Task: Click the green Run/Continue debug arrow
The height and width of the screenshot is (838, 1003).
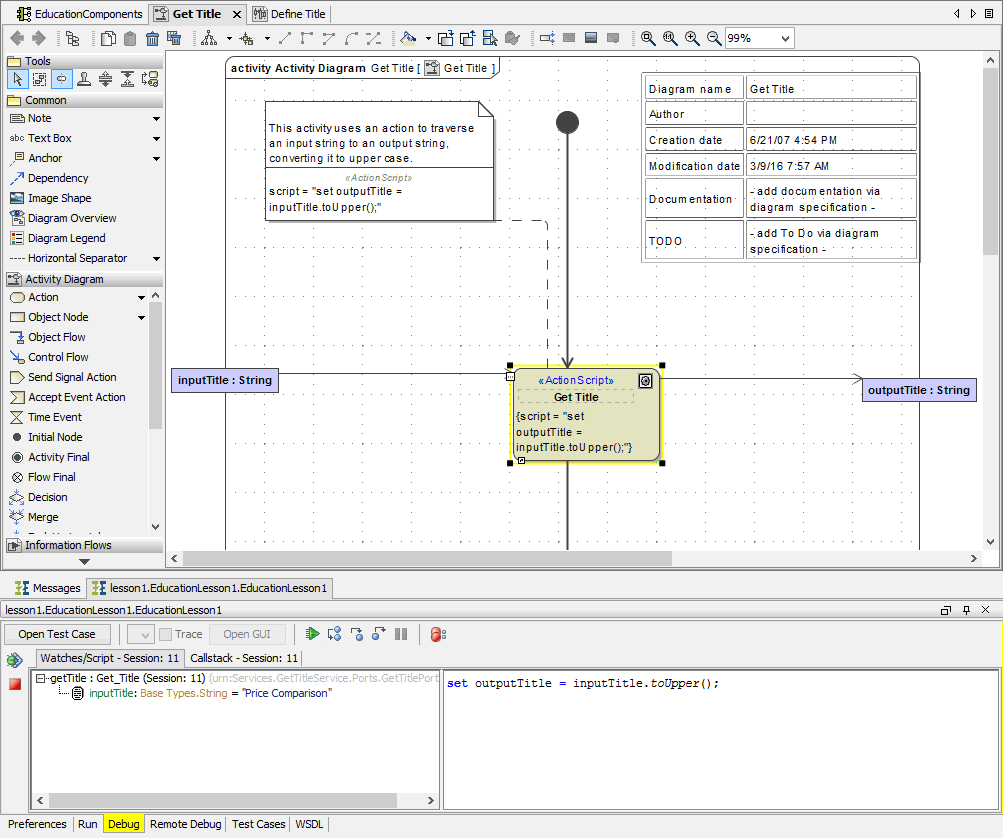Action: 313,634
